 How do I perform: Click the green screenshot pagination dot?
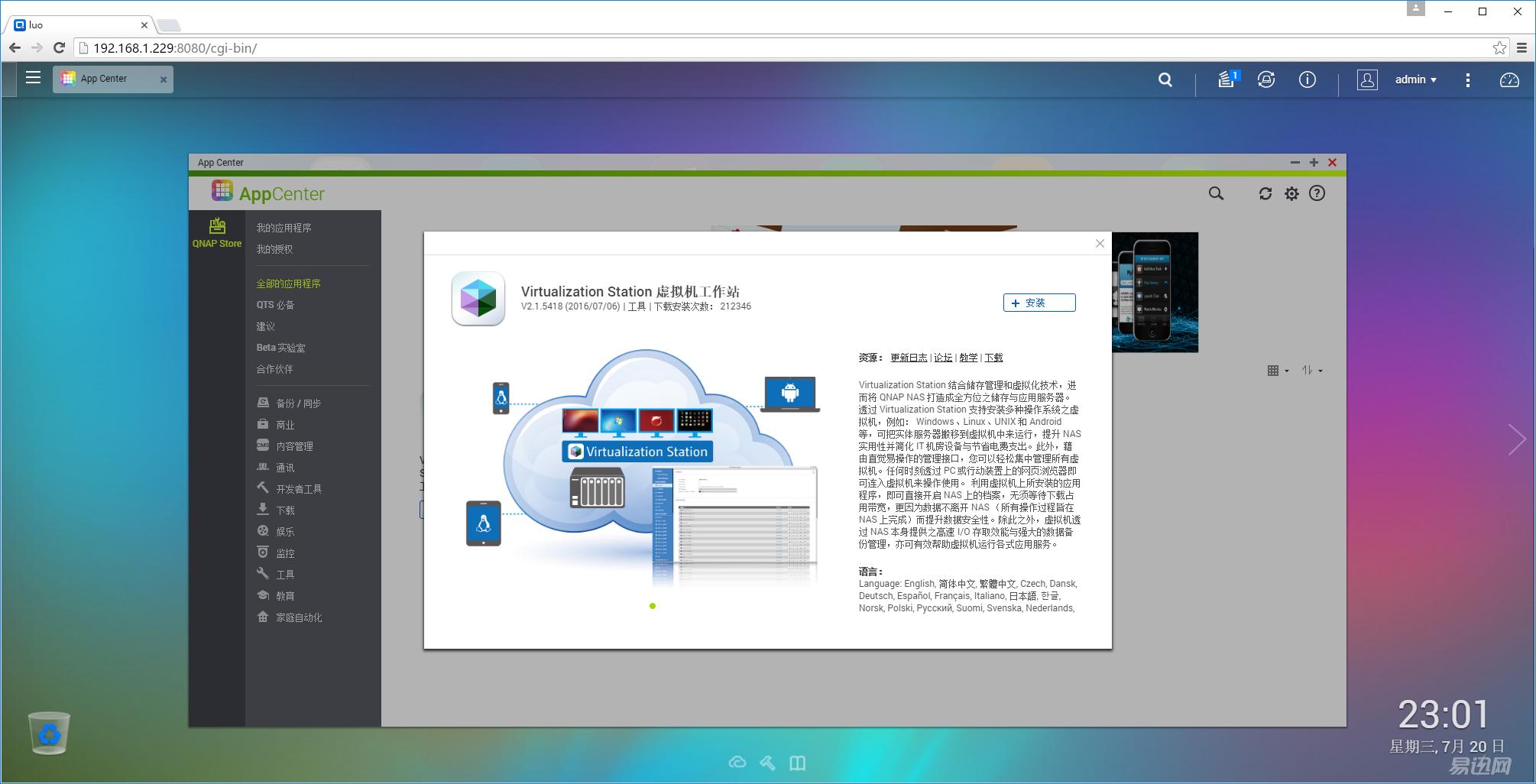(x=653, y=606)
